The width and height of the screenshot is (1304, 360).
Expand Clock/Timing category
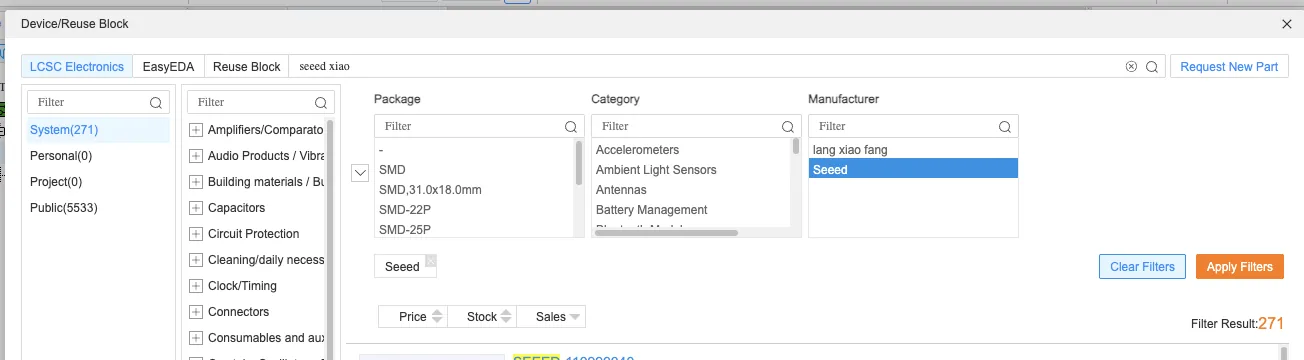coord(196,286)
